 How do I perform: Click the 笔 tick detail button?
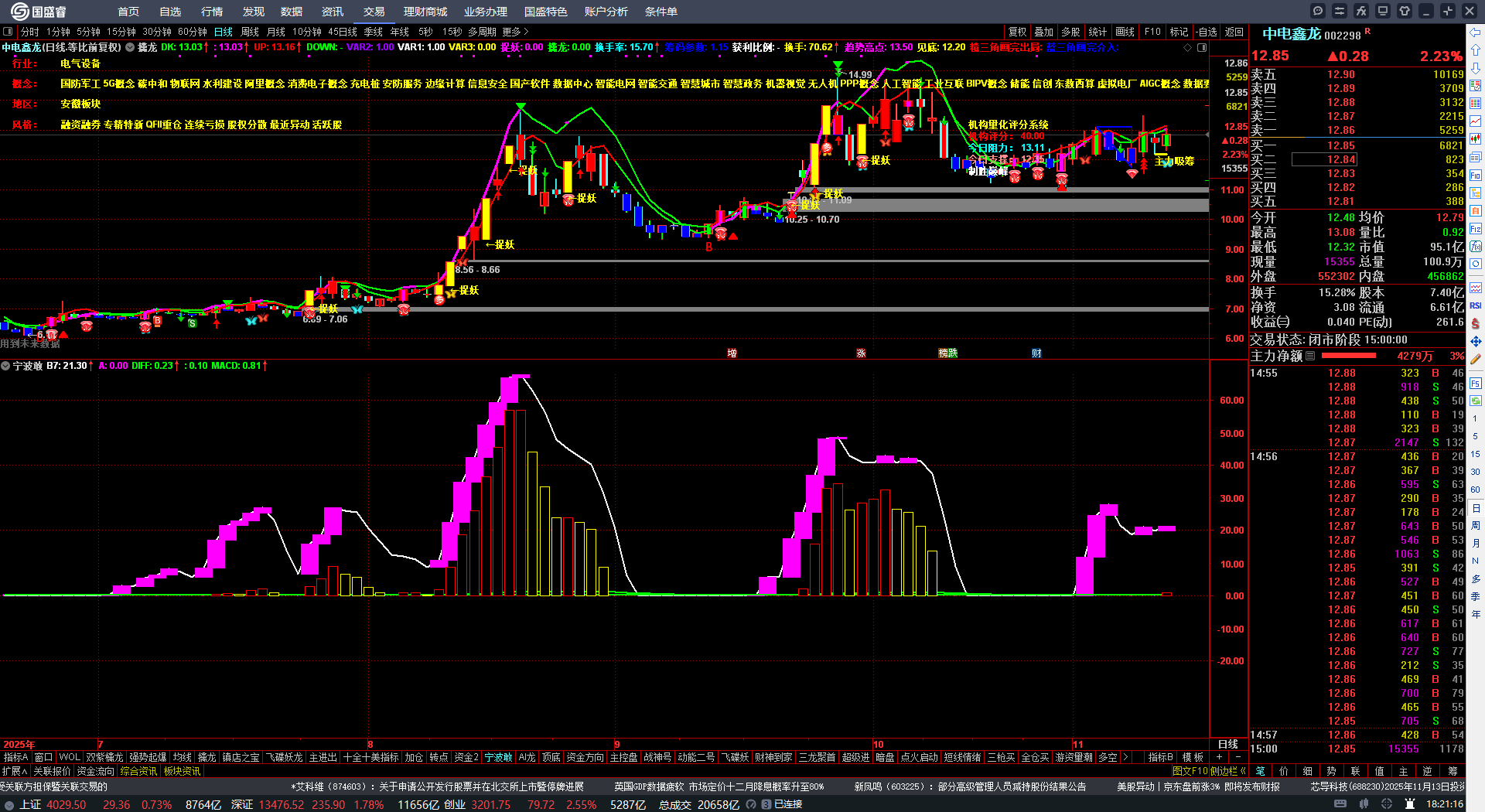point(1261,771)
